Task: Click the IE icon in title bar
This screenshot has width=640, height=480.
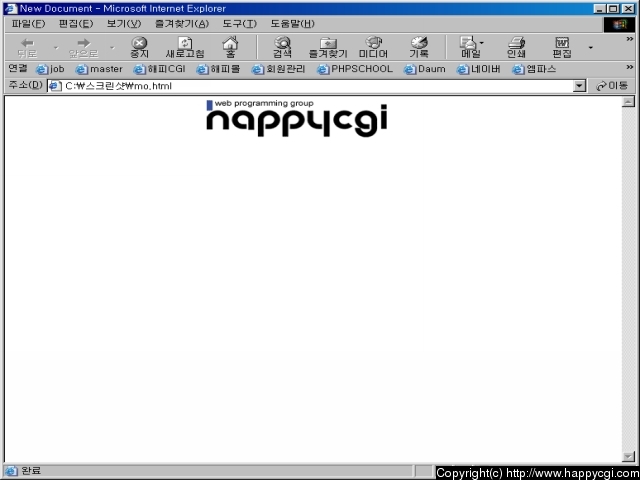Action: [11, 9]
